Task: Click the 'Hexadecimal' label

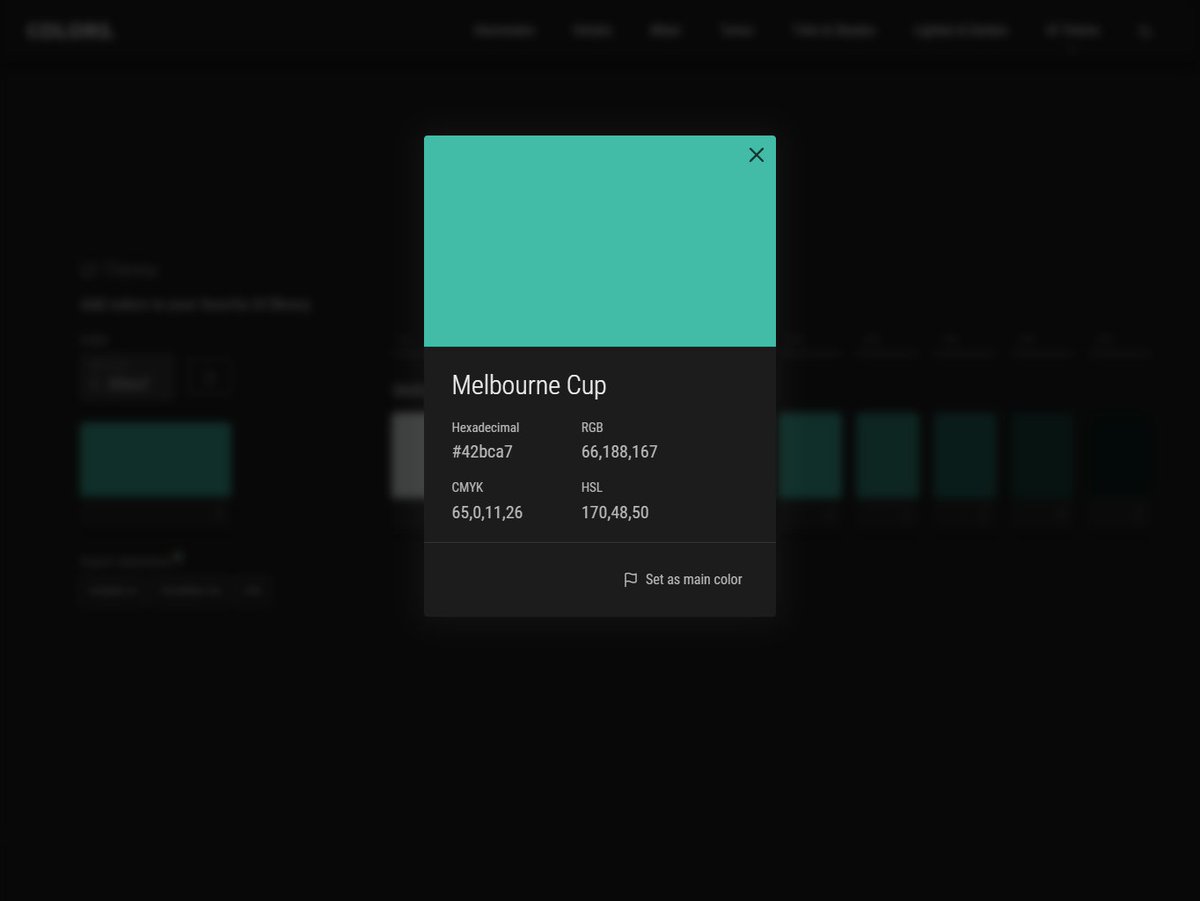Action: click(485, 428)
